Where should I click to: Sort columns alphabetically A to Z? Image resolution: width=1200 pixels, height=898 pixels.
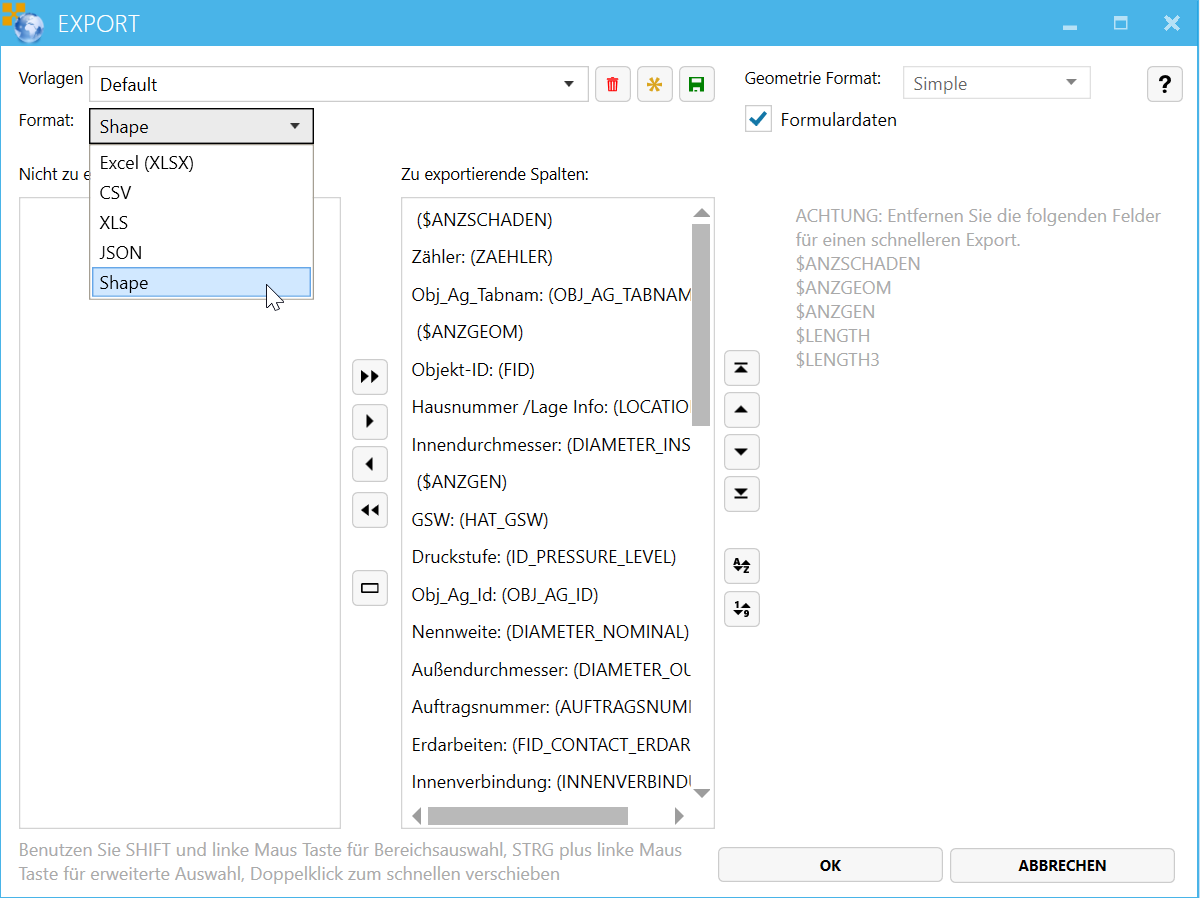pyautogui.click(x=741, y=566)
